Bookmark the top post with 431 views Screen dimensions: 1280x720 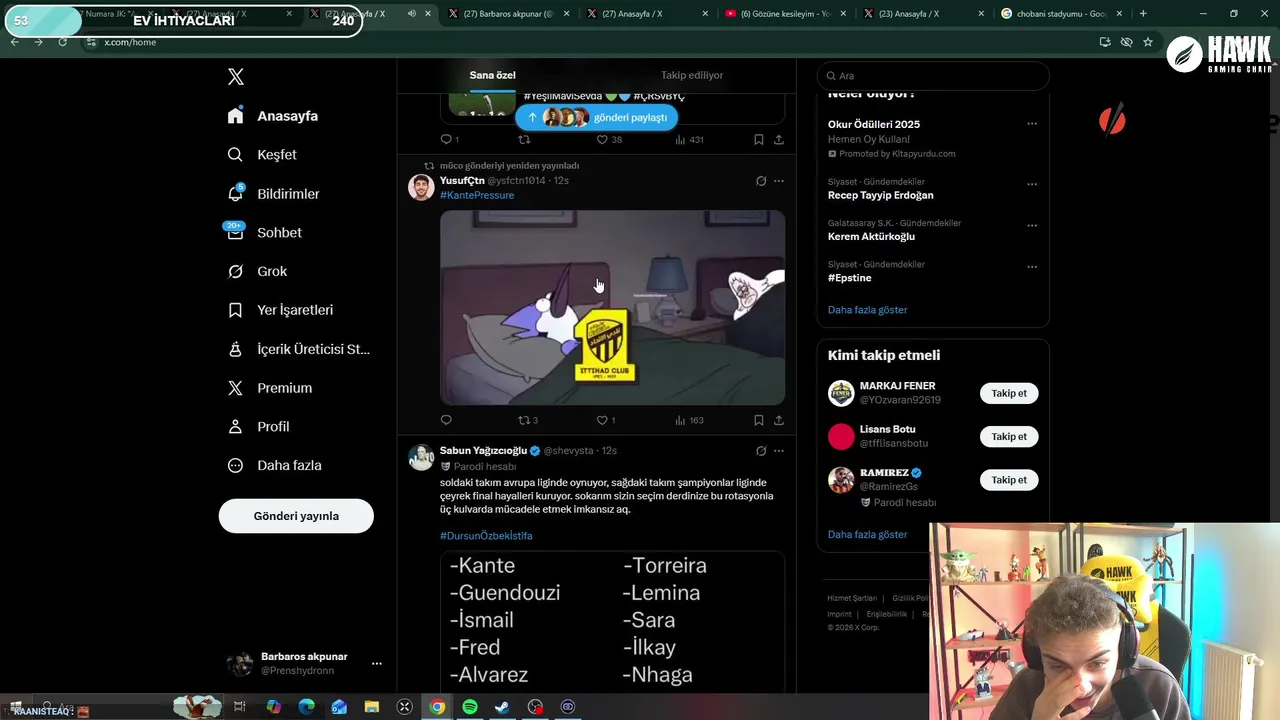tap(759, 140)
